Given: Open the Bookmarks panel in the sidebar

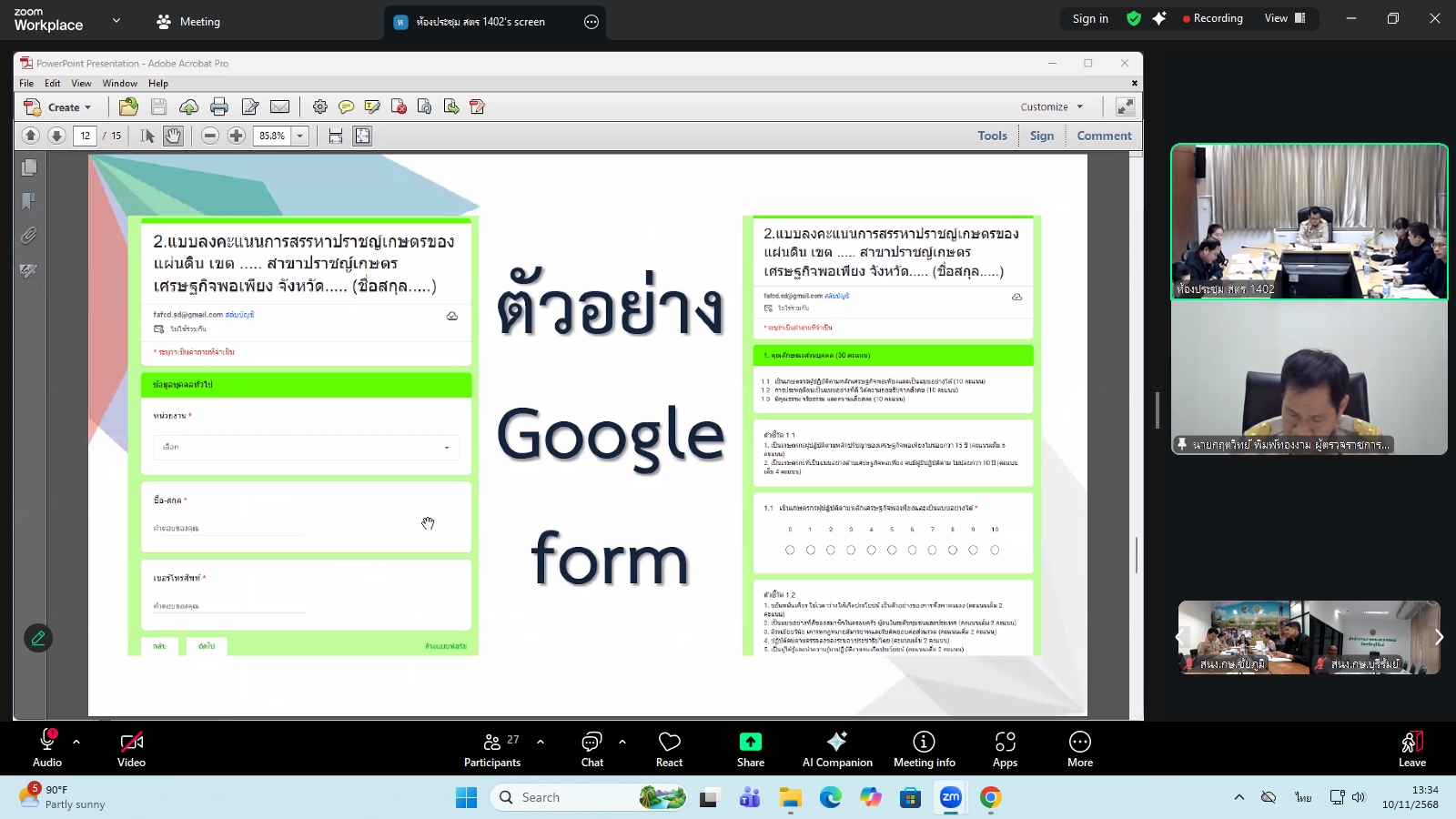Looking at the screenshot, I should coord(28,201).
